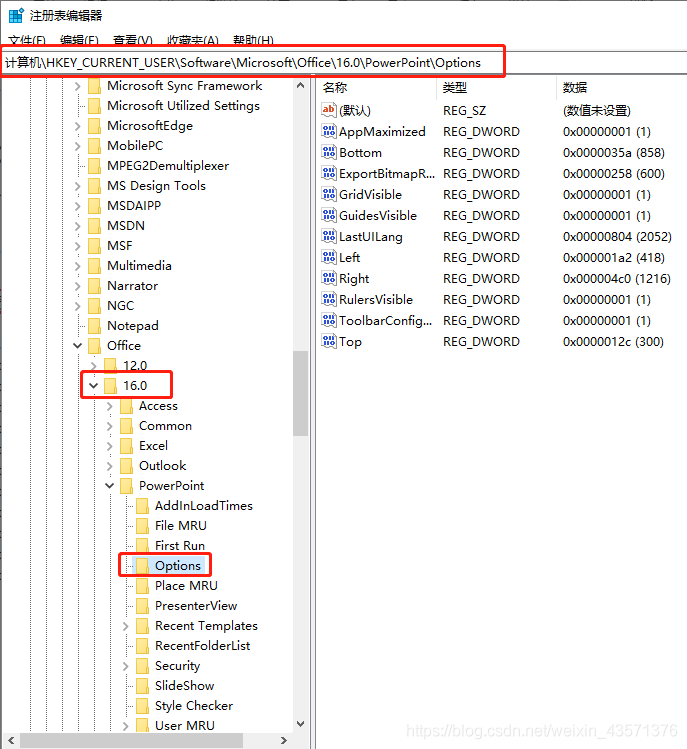Select the RecentFolderList key
Screen dimensions: 687x749
pyautogui.click(x=203, y=646)
